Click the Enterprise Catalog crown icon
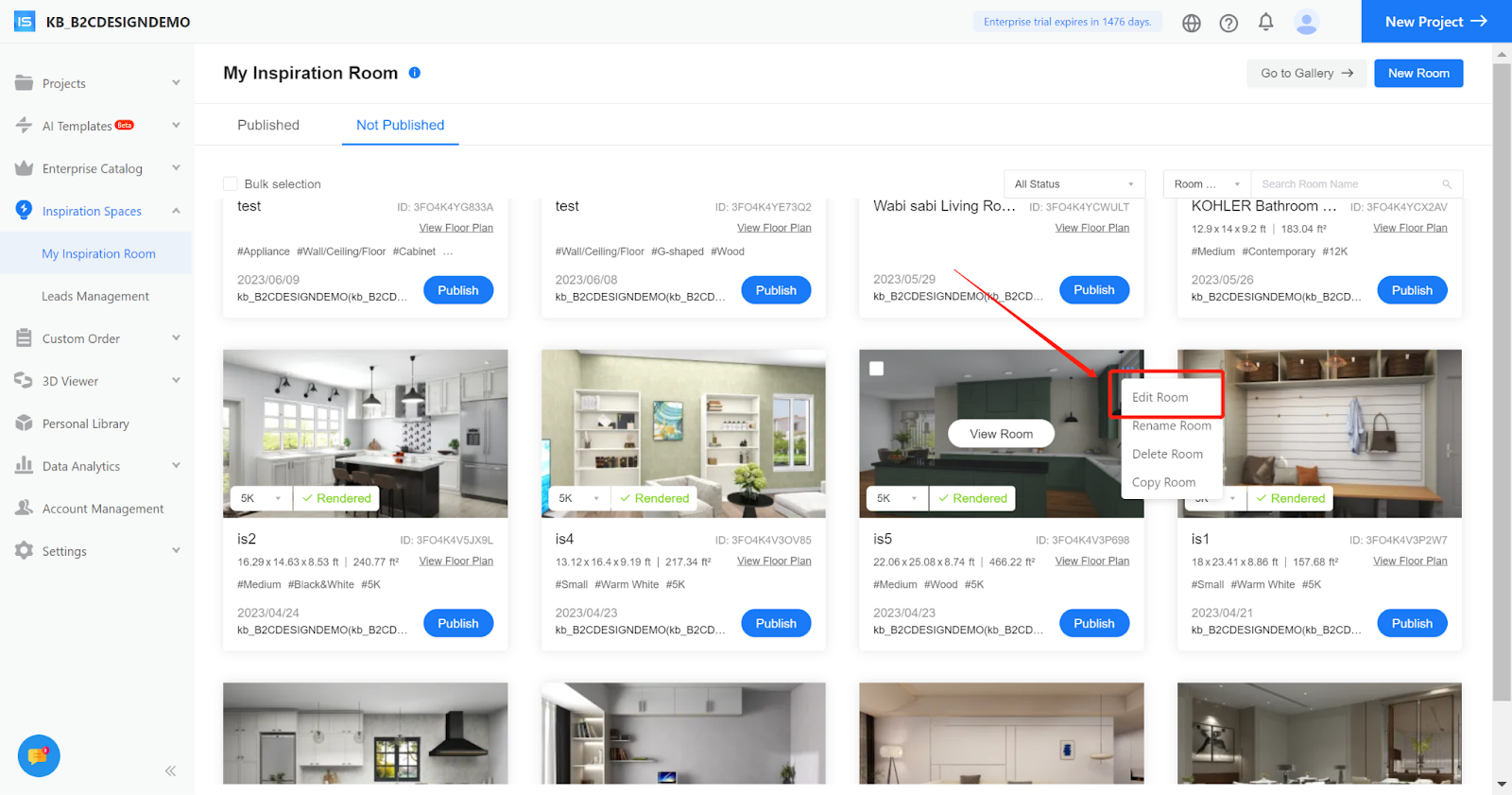Screen dimensions: 1512x795 click(25, 168)
